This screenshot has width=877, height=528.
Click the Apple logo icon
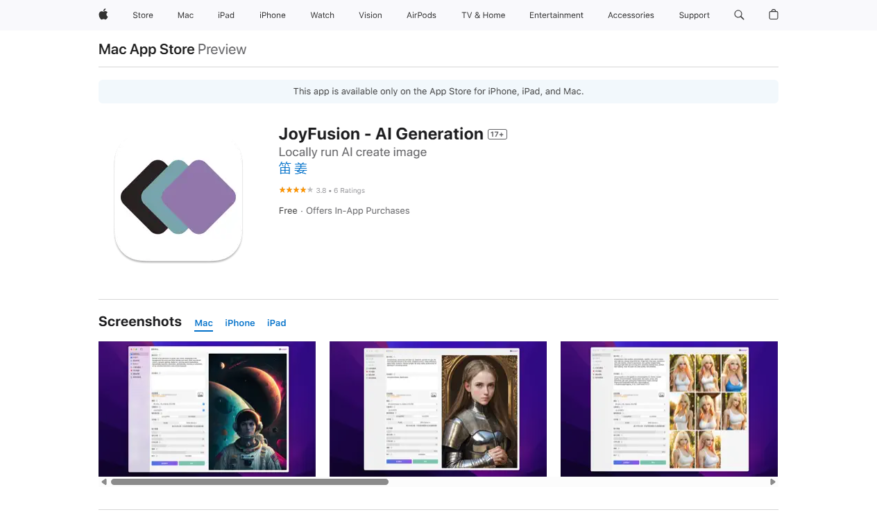(103, 15)
